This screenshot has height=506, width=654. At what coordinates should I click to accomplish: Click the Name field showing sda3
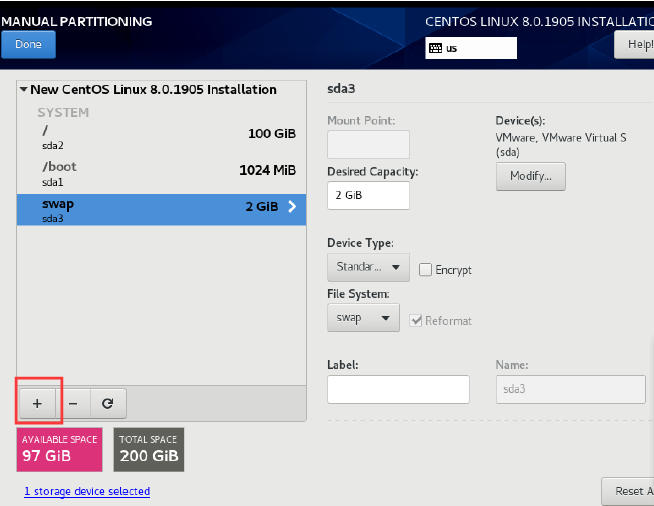click(x=571, y=389)
